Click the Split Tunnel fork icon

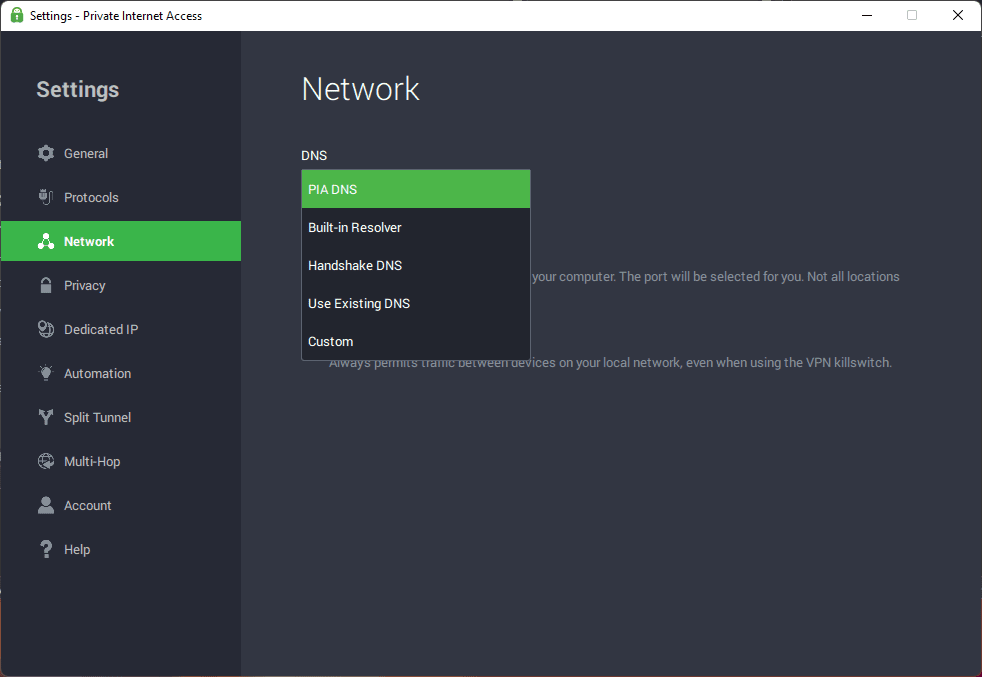[x=46, y=417]
